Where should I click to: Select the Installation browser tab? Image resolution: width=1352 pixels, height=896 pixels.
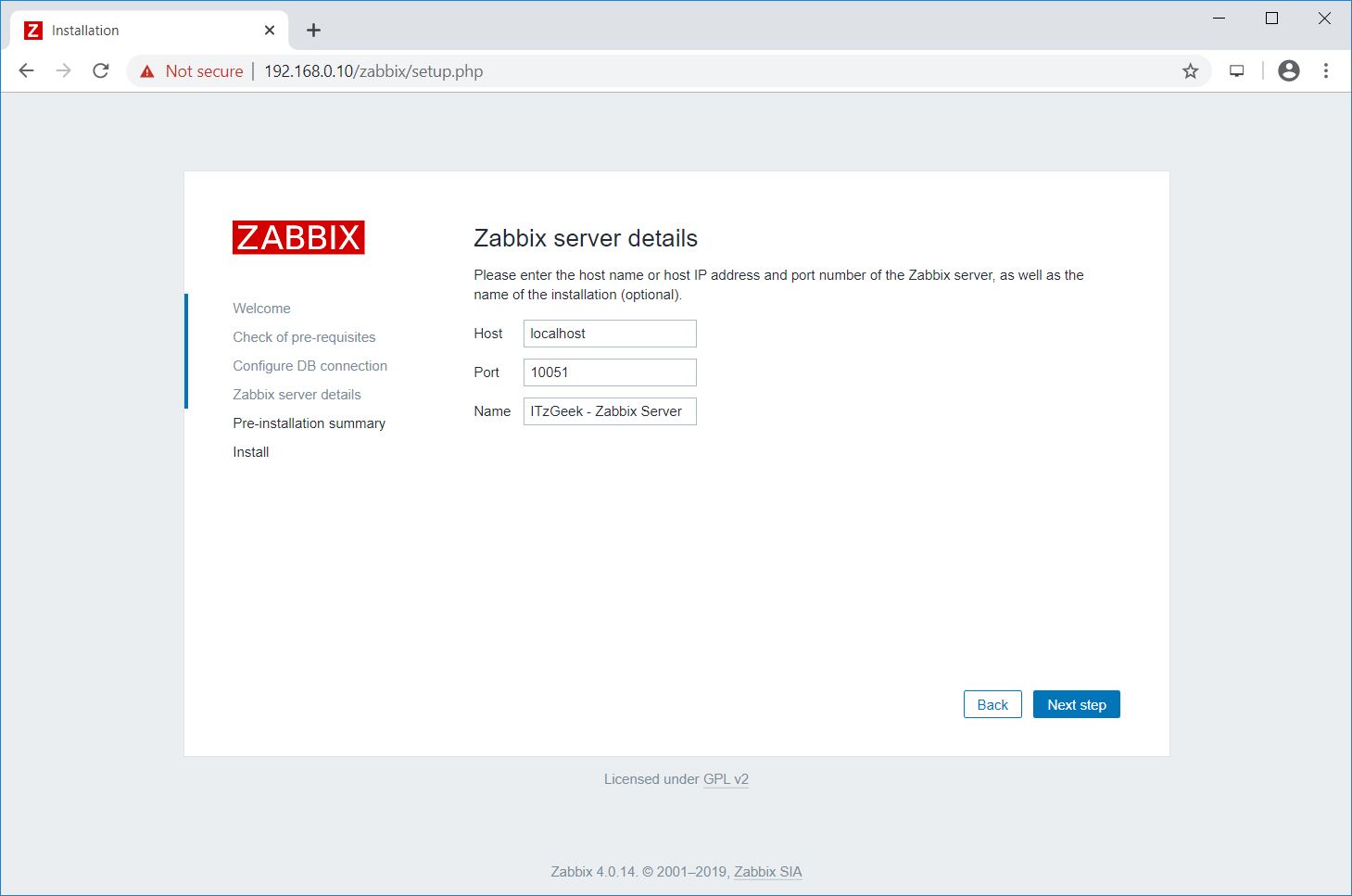[x=149, y=31]
